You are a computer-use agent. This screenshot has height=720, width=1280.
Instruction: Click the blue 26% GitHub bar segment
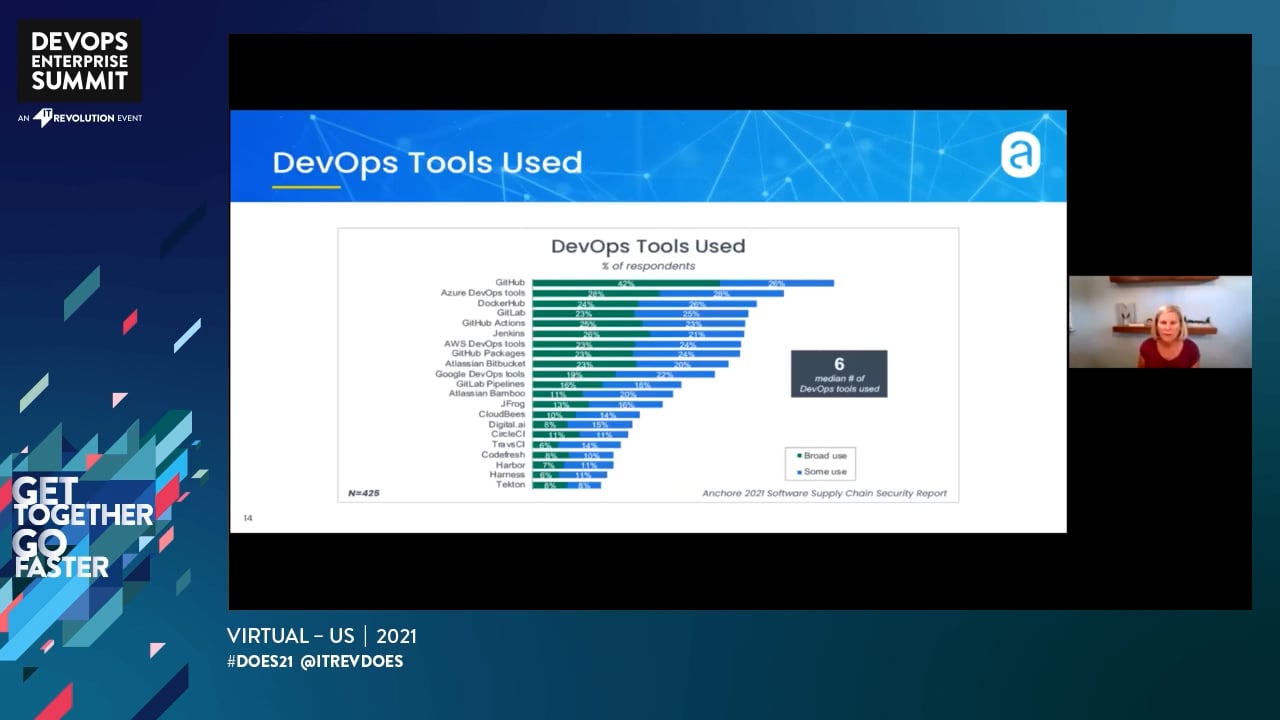[776, 283]
